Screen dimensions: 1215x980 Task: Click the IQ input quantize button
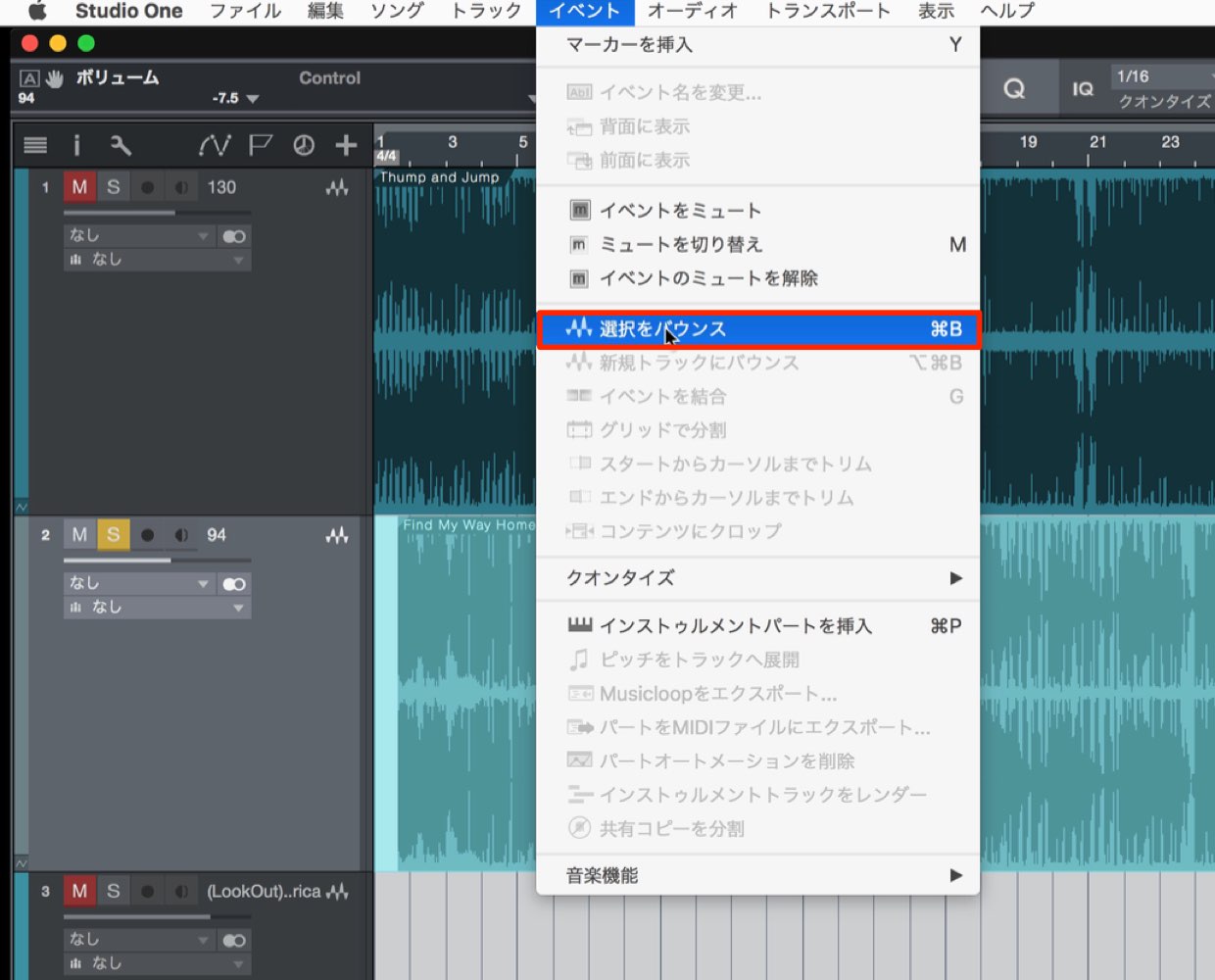pos(1082,89)
